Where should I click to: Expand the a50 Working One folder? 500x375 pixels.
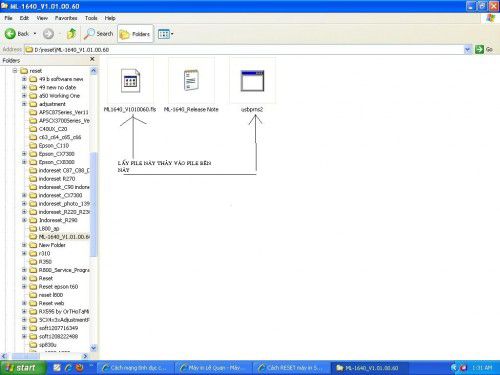(x=24, y=96)
